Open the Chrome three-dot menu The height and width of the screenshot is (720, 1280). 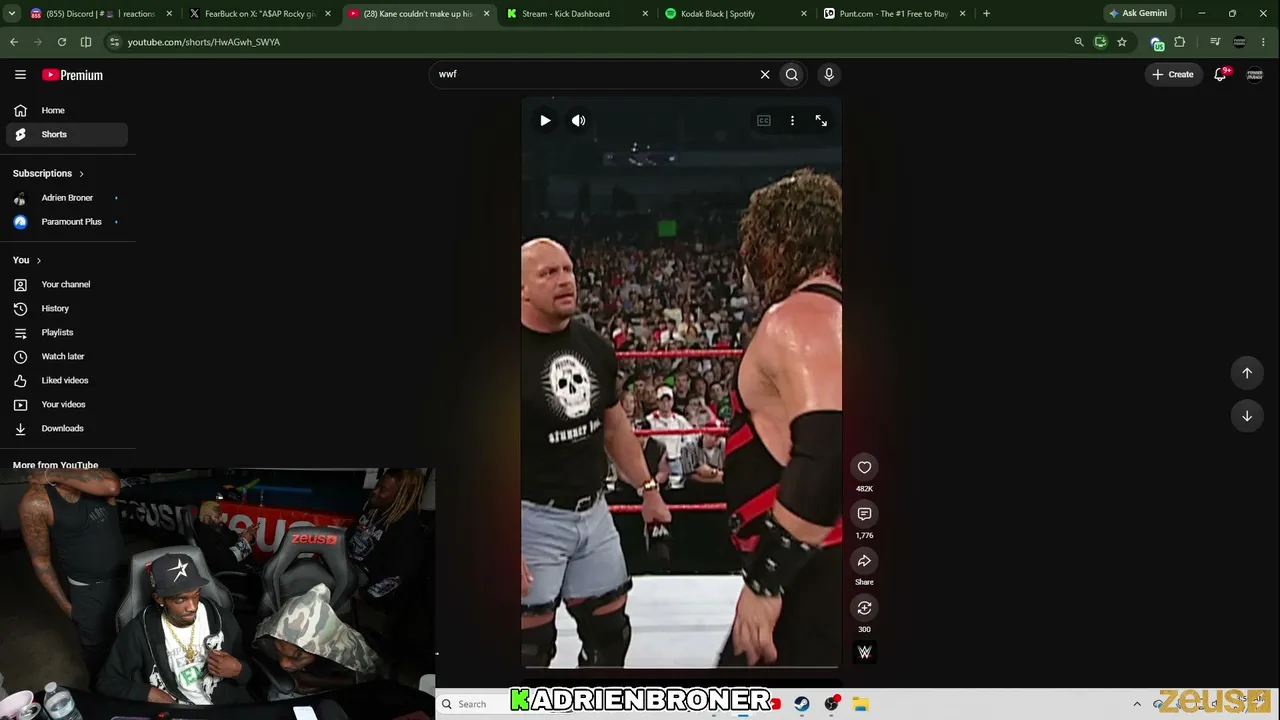click(x=1265, y=42)
